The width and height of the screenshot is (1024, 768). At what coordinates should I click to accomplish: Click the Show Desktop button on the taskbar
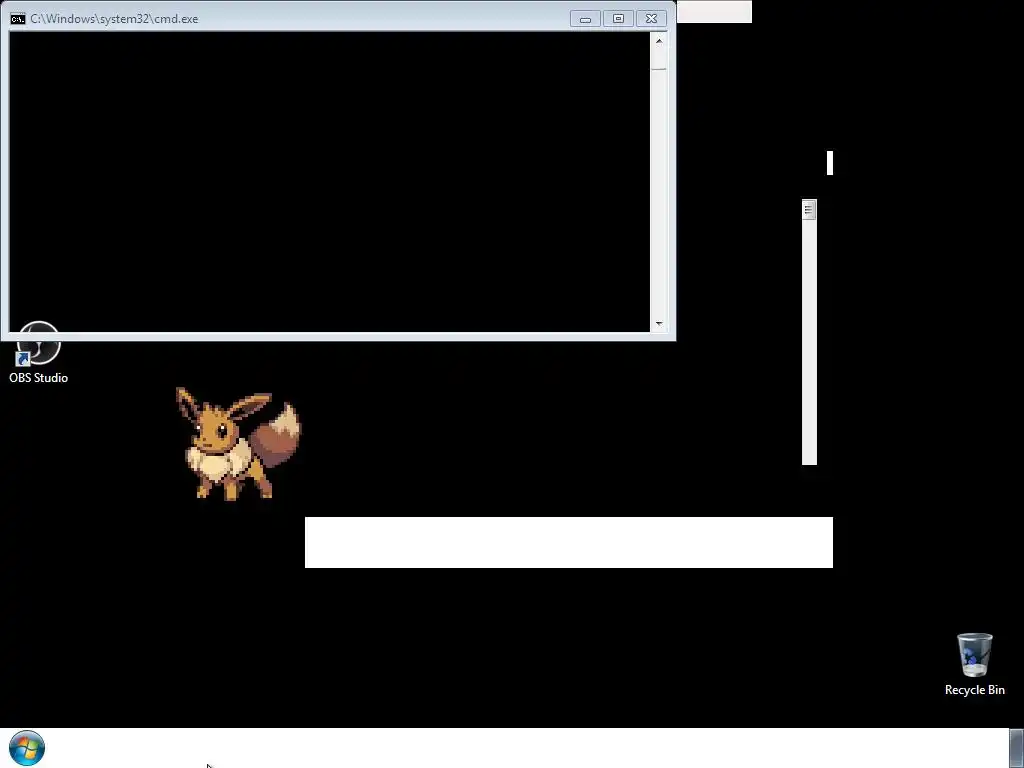[x=1016, y=748]
